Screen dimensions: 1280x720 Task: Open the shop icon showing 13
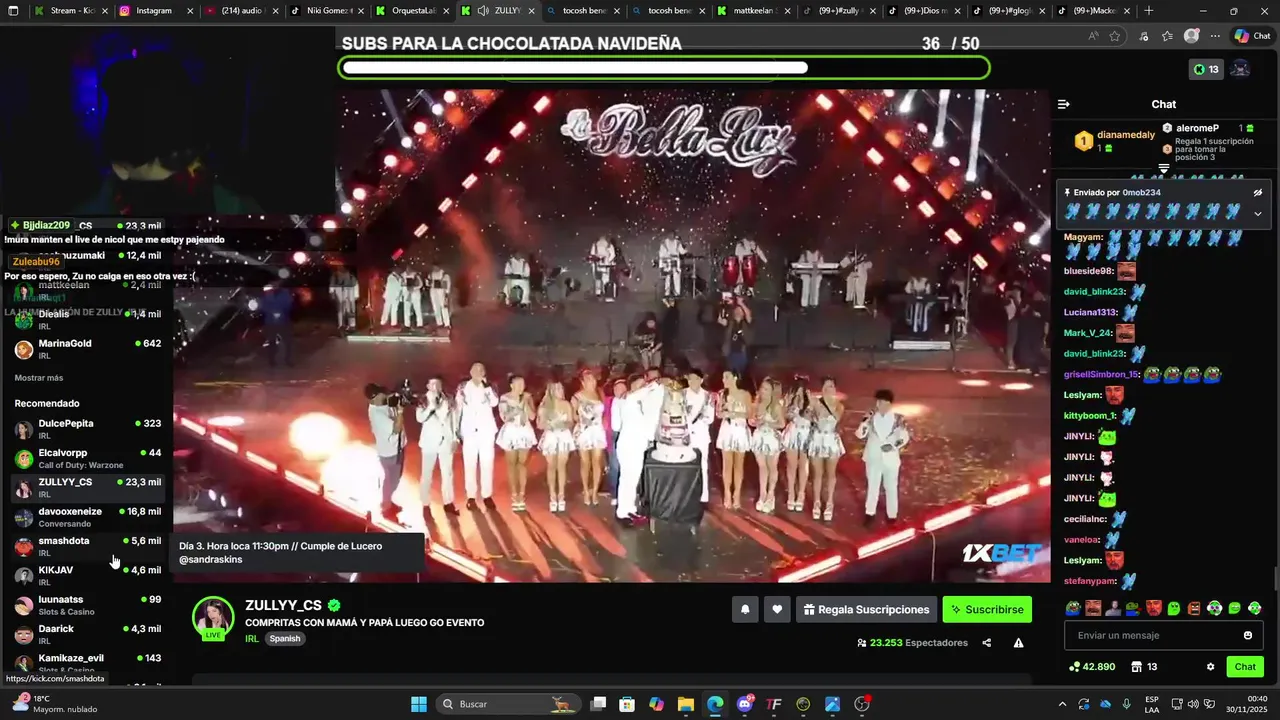click(1144, 667)
